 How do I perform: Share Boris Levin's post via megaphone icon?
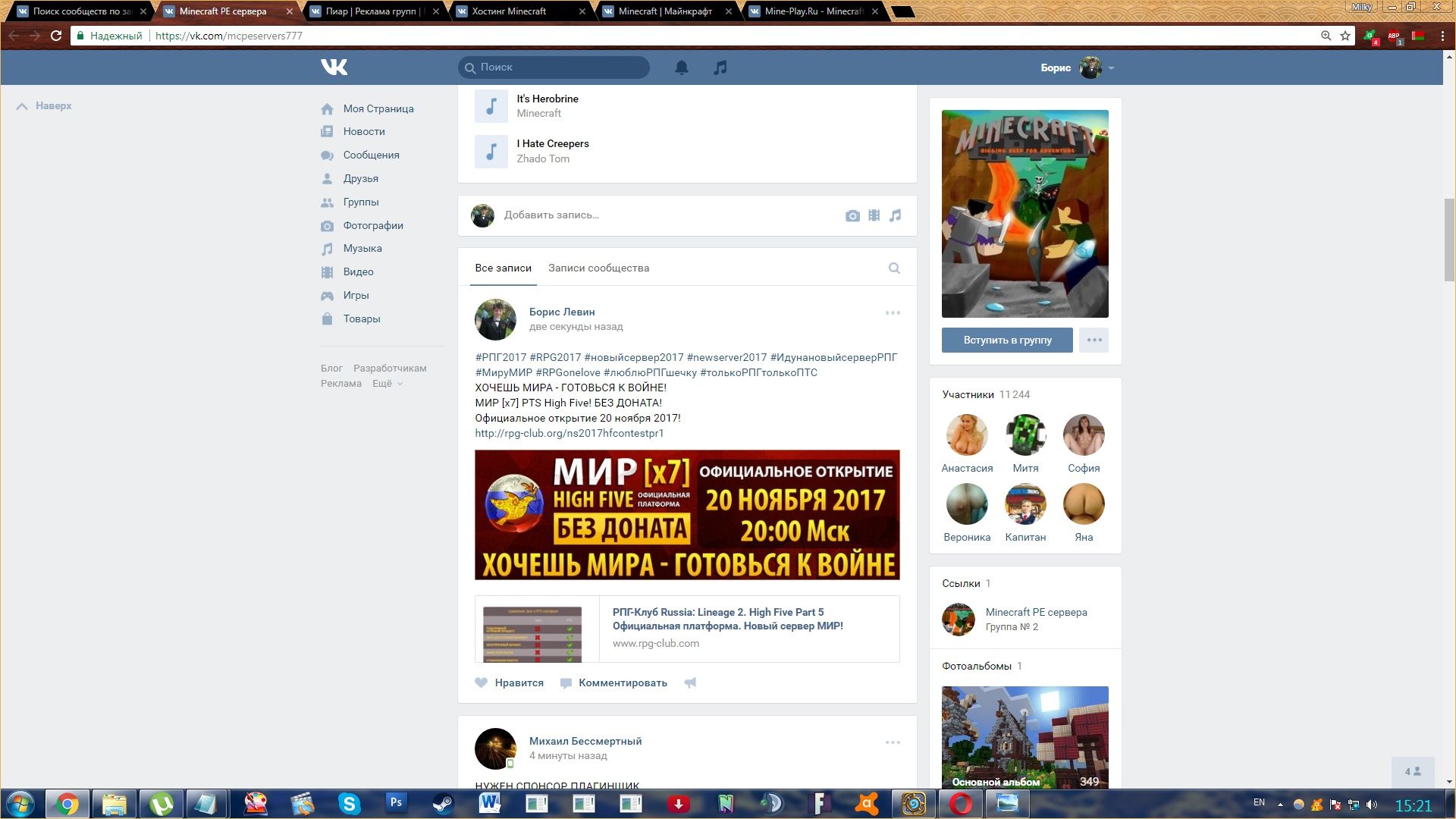click(x=690, y=682)
